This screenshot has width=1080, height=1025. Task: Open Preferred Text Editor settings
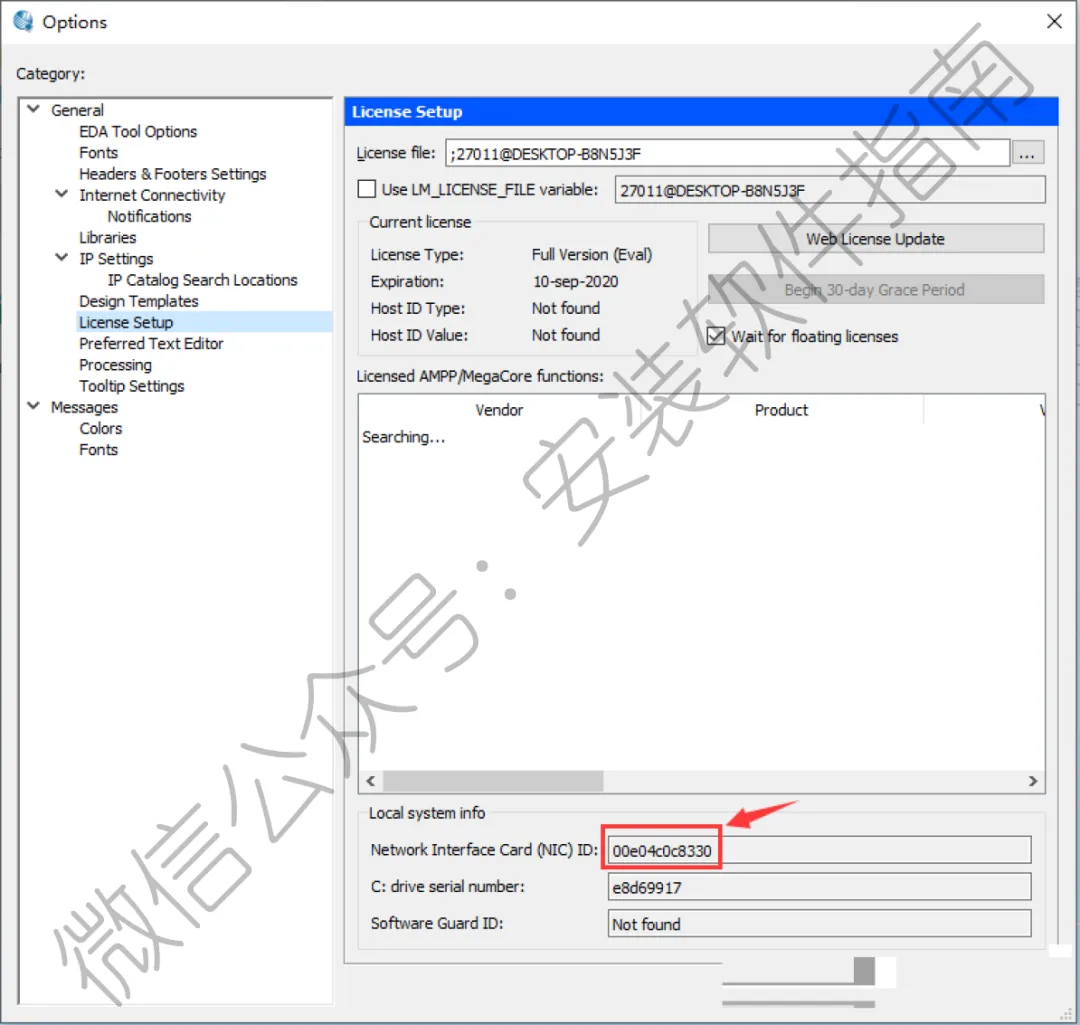point(151,344)
